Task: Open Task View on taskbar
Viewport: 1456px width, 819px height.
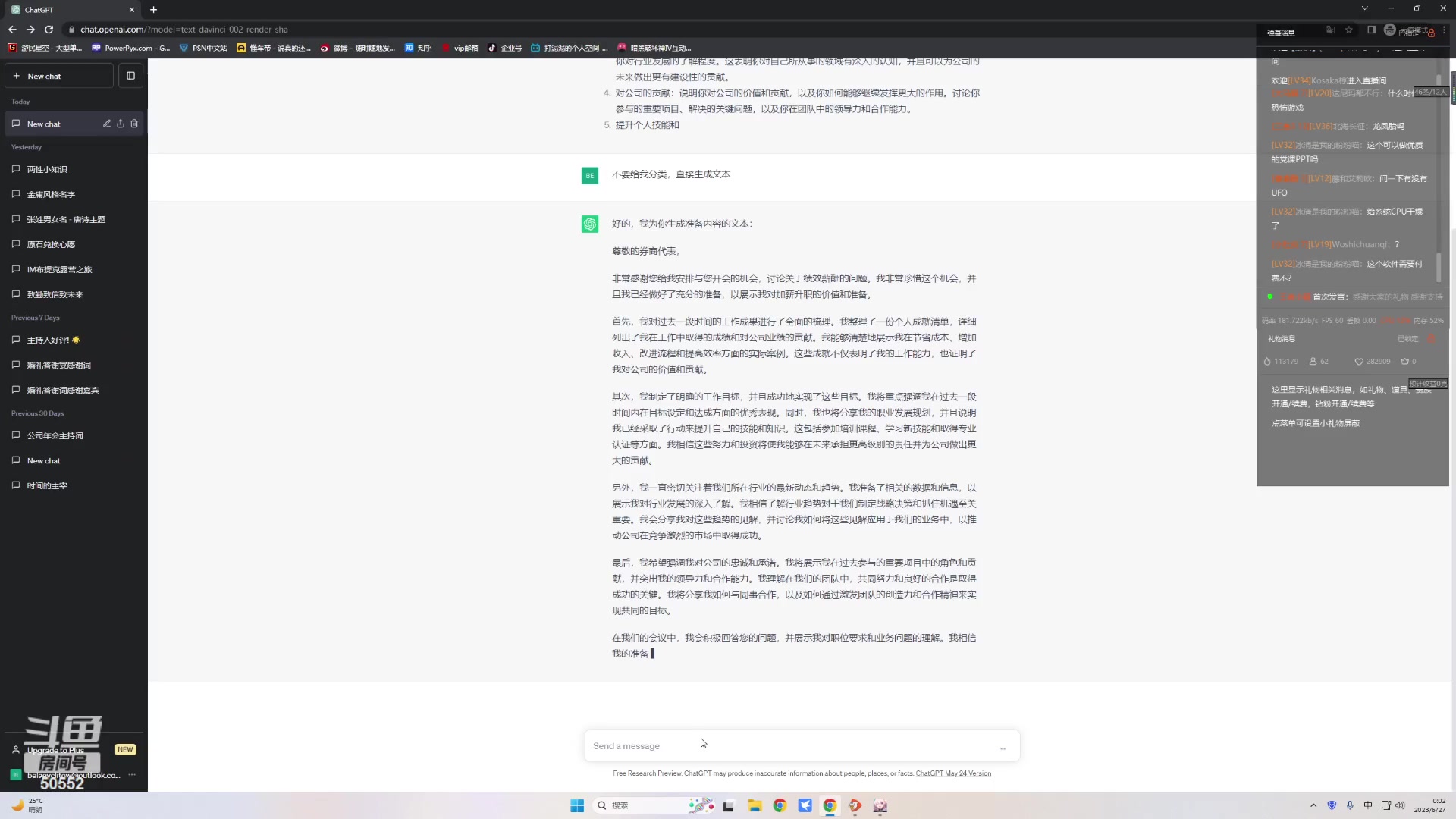Action: click(729, 805)
